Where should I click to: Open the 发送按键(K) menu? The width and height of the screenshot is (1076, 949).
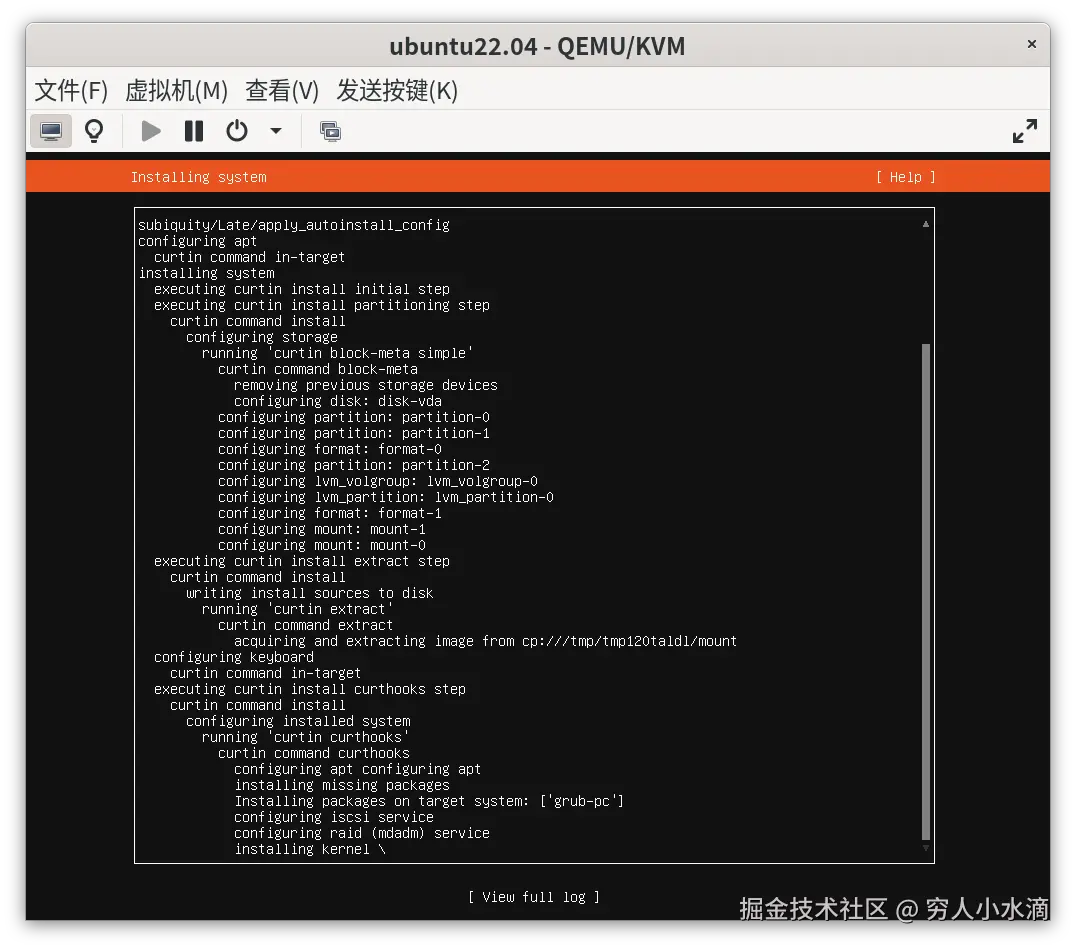[x=397, y=90]
